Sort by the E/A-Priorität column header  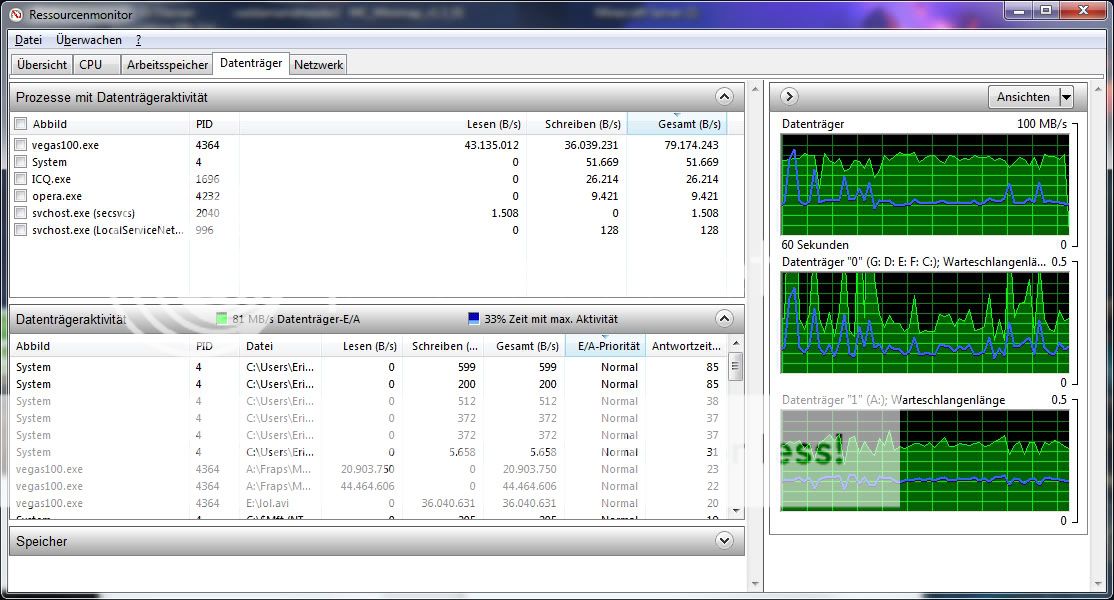(604, 346)
